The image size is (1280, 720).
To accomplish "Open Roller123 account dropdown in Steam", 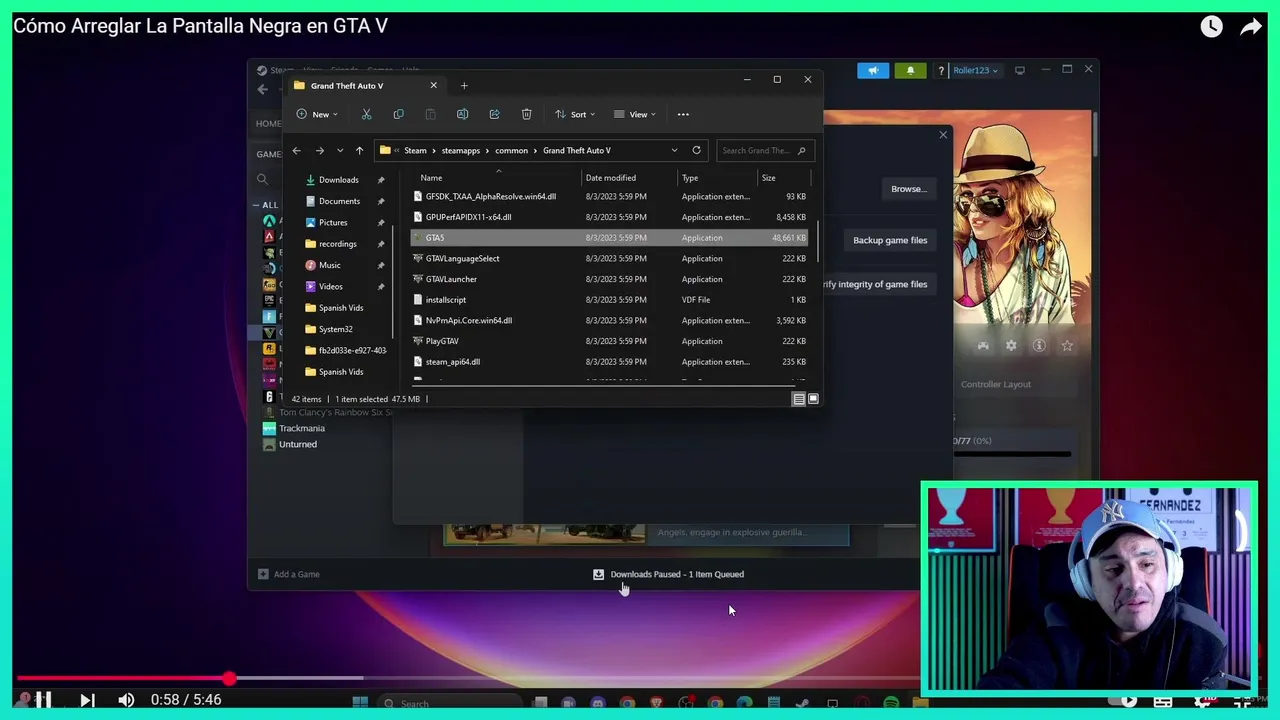I will coord(975,71).
